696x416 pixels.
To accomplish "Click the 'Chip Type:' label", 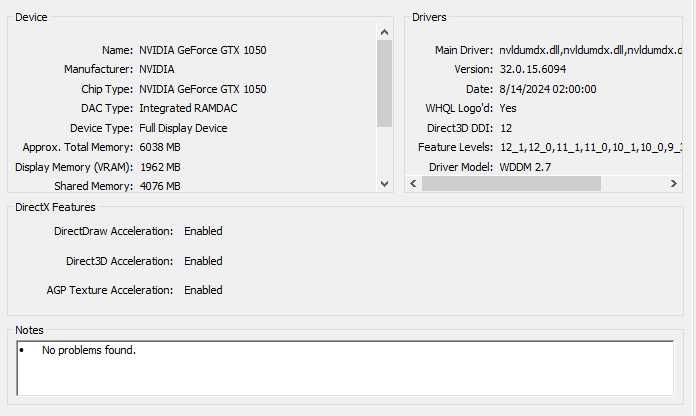I will coord(107,89).
